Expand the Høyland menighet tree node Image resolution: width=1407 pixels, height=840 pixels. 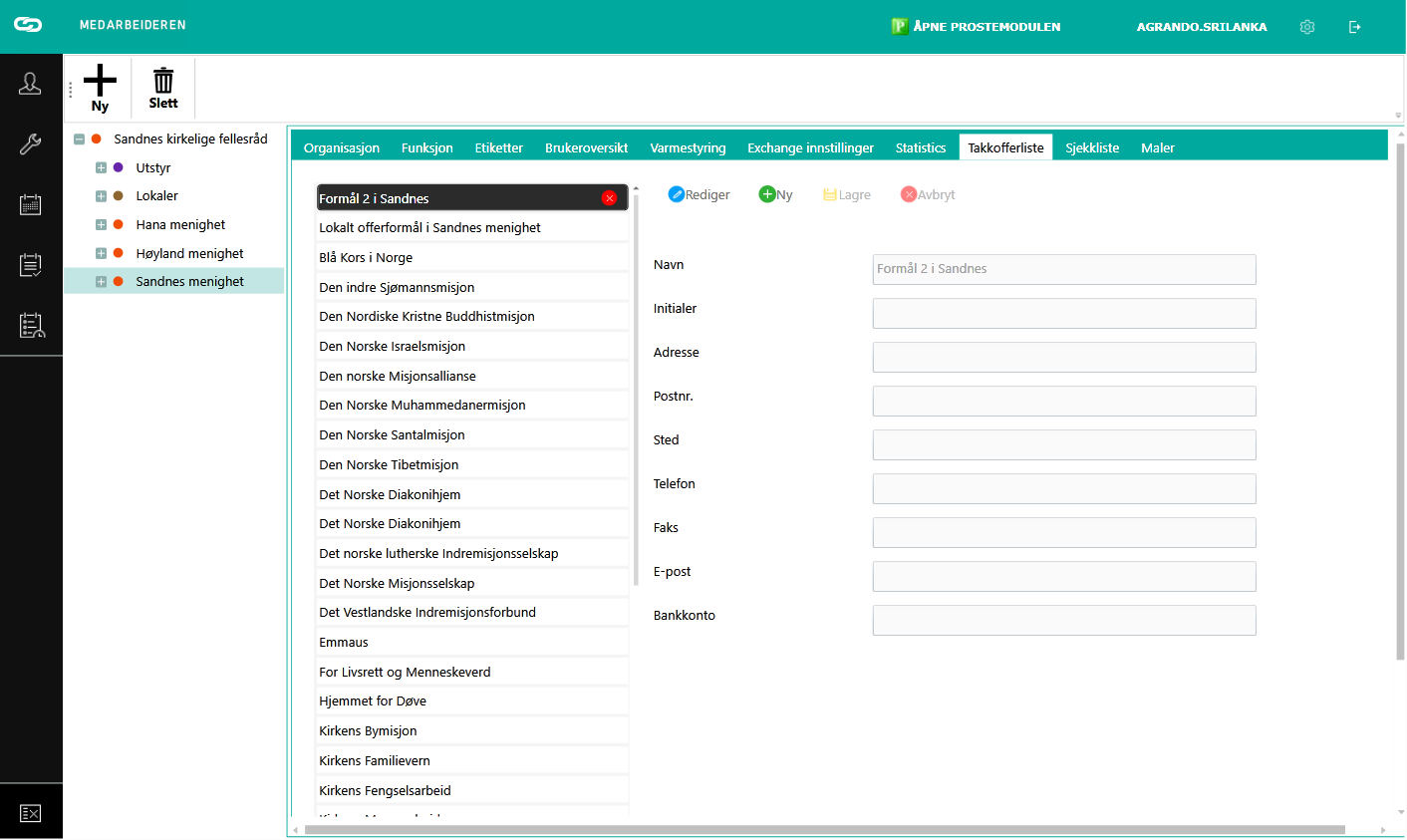(x=101, y=253)
